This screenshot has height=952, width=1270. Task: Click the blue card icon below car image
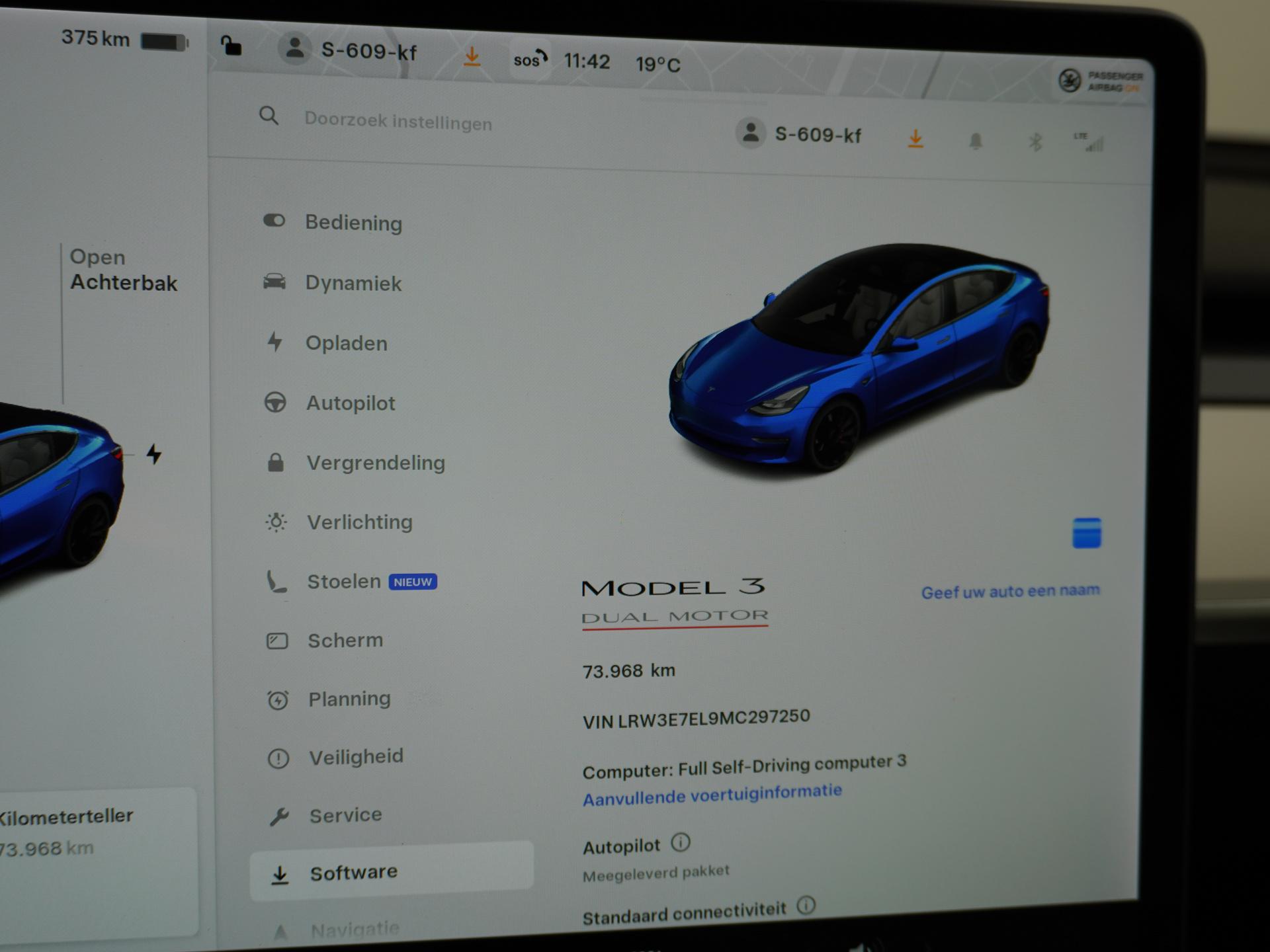(1087, 533)
